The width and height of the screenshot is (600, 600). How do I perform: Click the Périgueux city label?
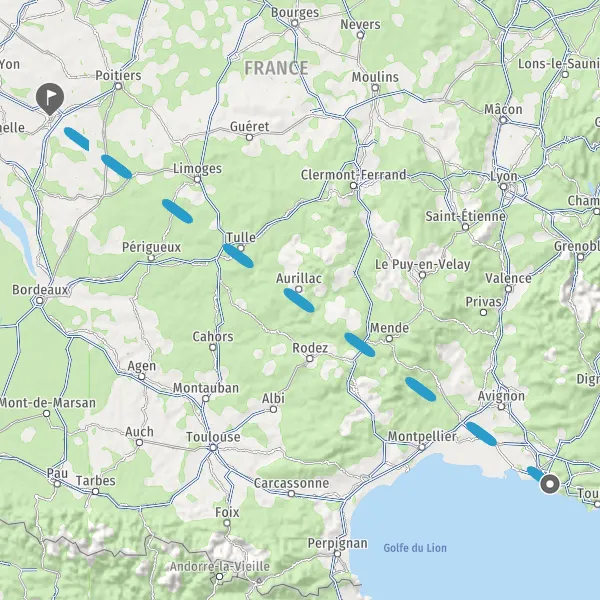coord(152,247)
